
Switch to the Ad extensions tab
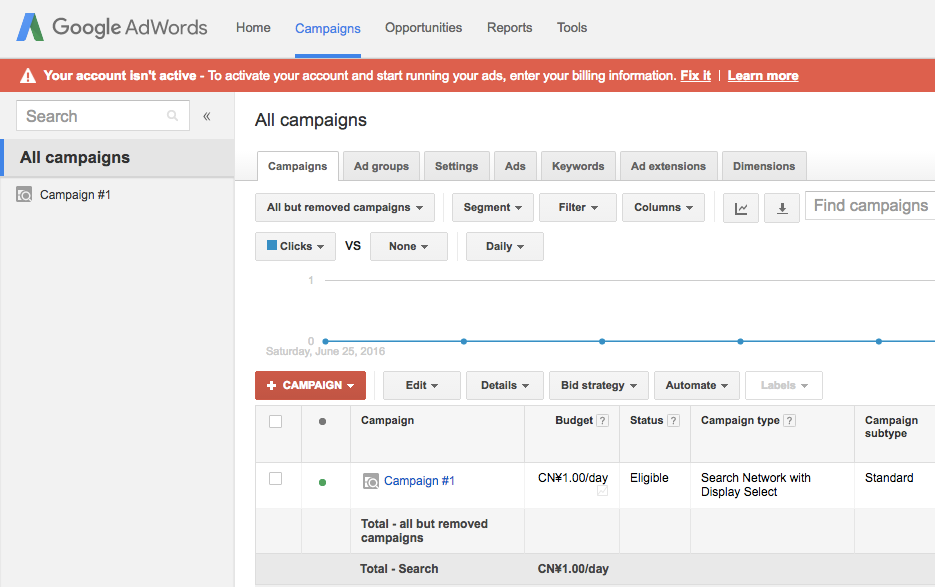[668, 166]
